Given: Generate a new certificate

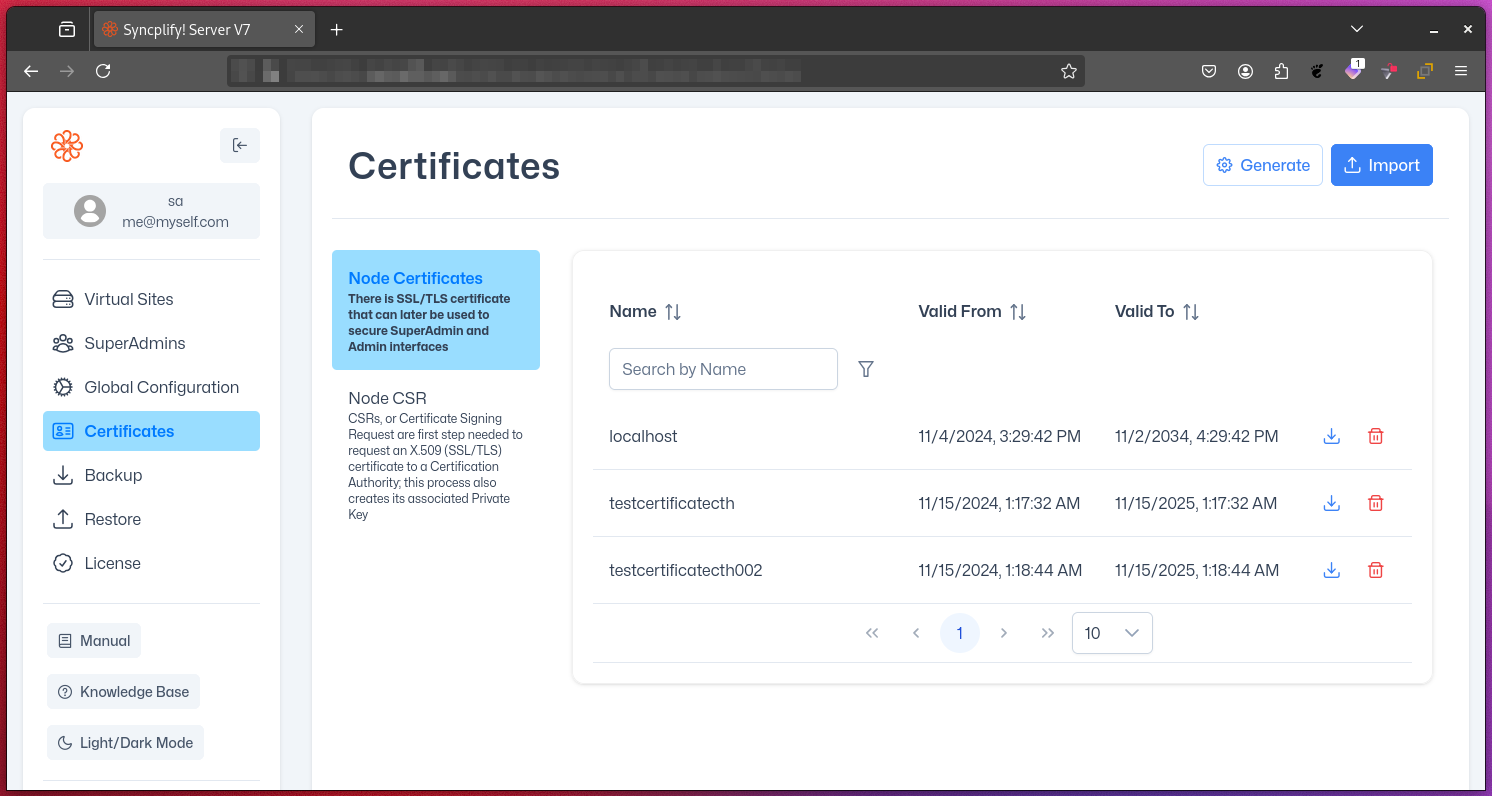Looking at the screenshot, I should 1263,165.
